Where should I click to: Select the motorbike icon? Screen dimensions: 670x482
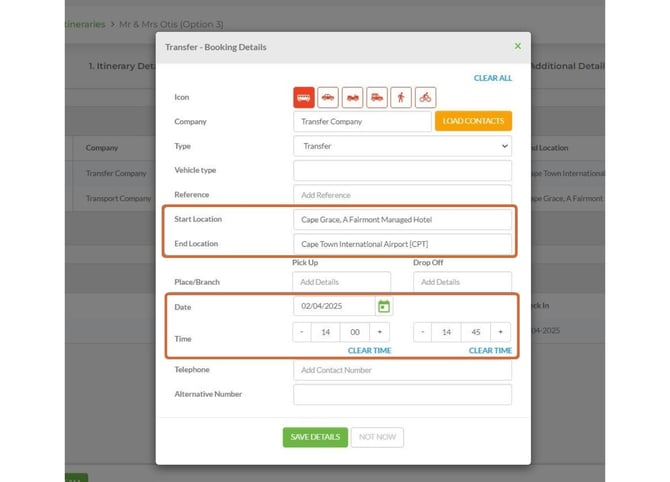pyautogui.click(x=353, y=97)
